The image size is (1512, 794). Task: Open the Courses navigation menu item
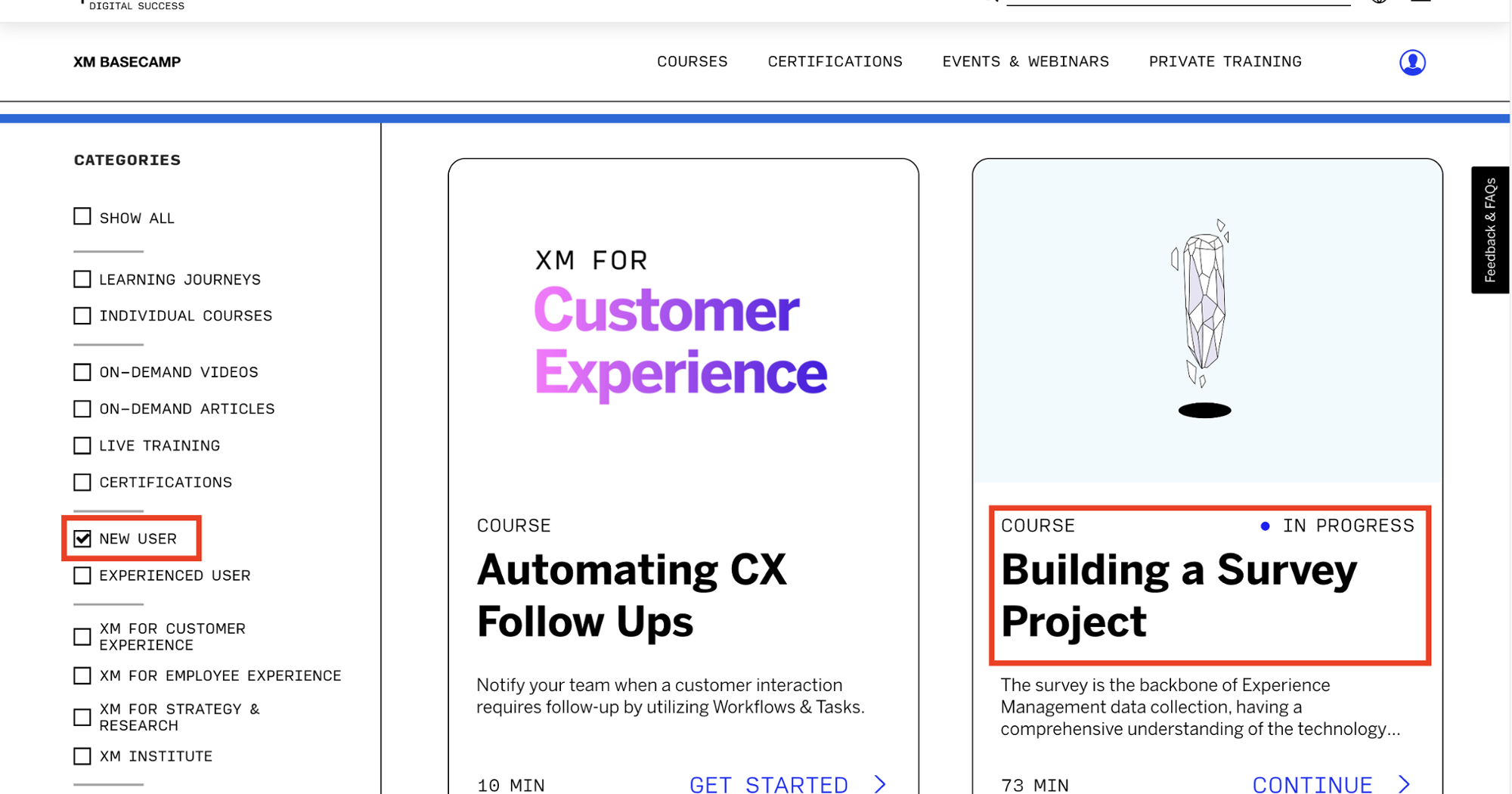coord(692,62)
